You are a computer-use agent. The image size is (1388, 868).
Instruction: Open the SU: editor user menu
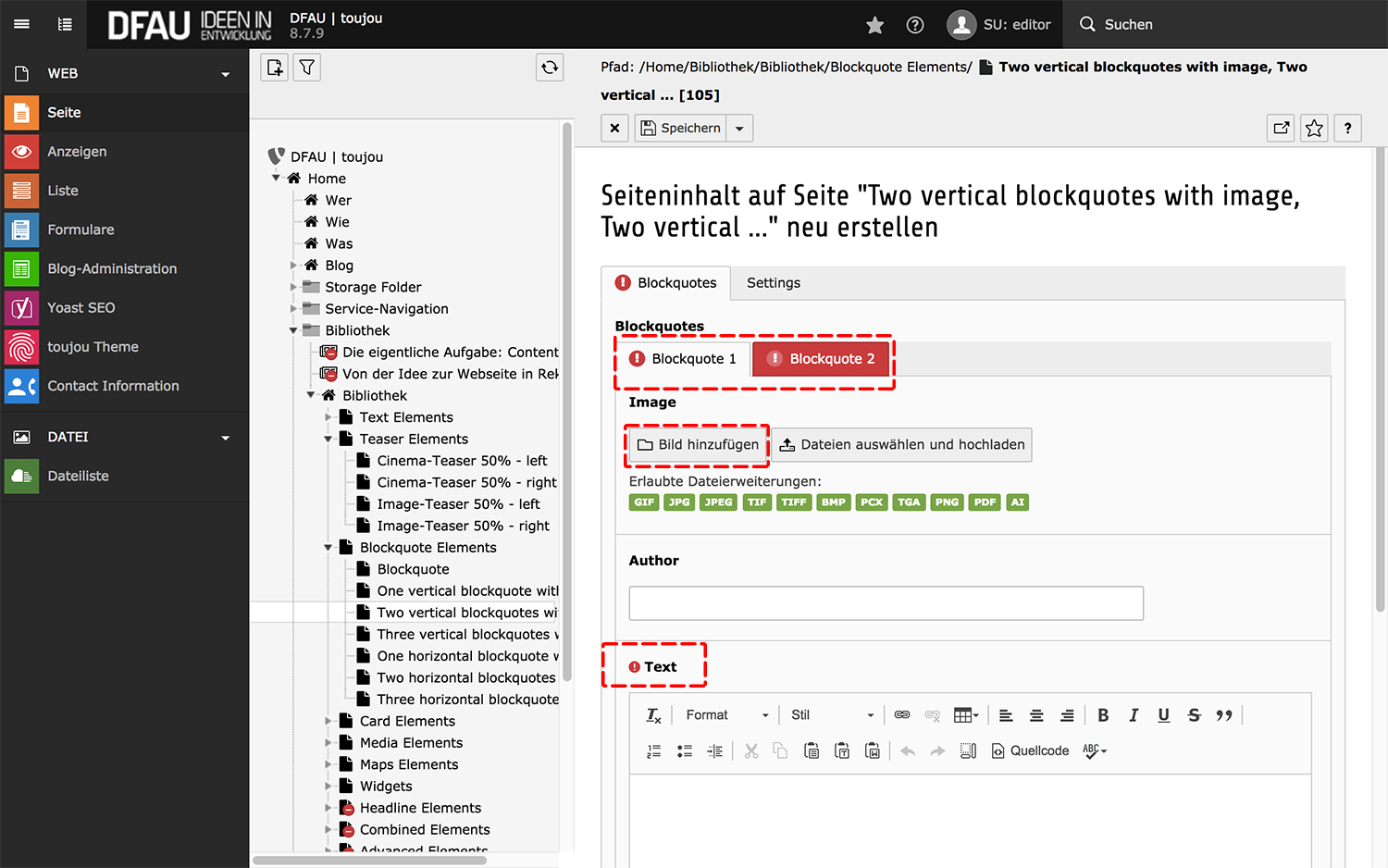(x=999, y=25)
